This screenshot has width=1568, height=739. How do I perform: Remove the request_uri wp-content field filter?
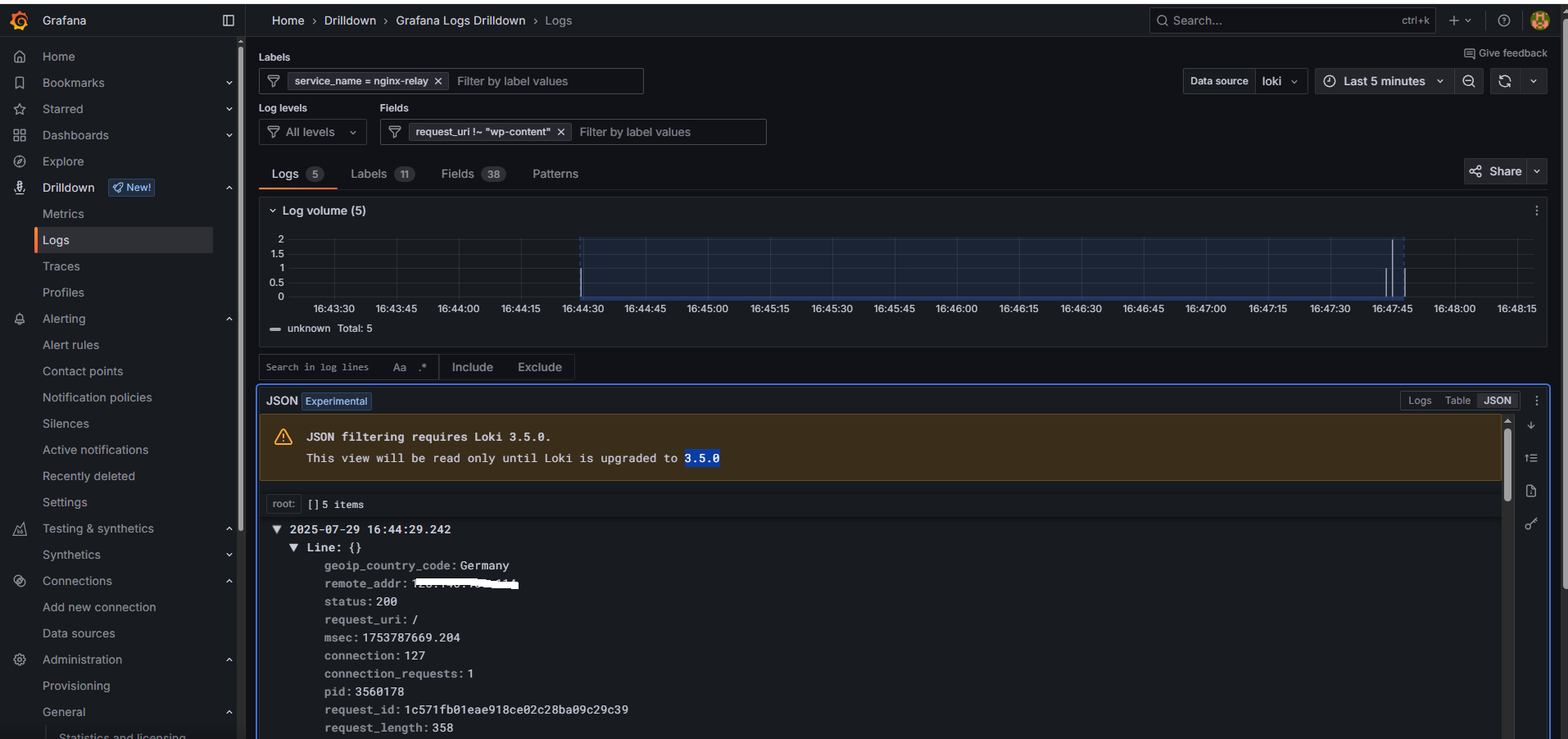click(x=561, y=132)
